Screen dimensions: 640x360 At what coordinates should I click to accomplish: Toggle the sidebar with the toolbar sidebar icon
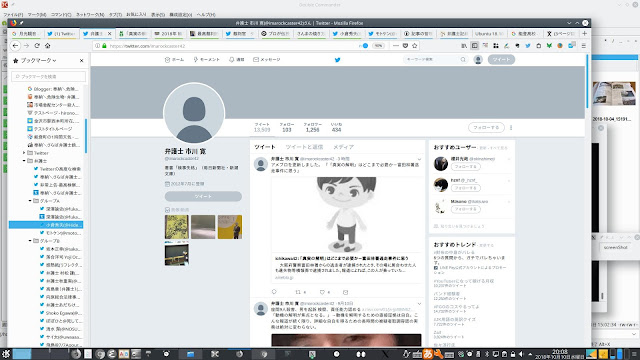pyautogui.click(x=475, y=46)
